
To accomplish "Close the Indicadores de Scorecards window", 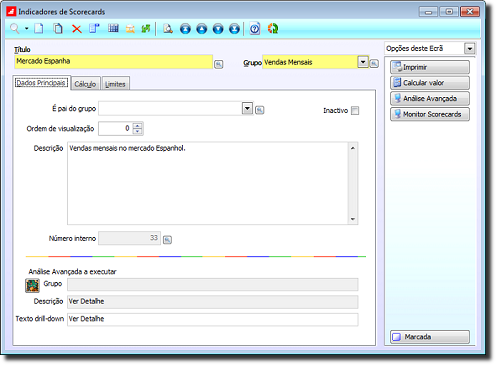I will click(x=470, y=12).
